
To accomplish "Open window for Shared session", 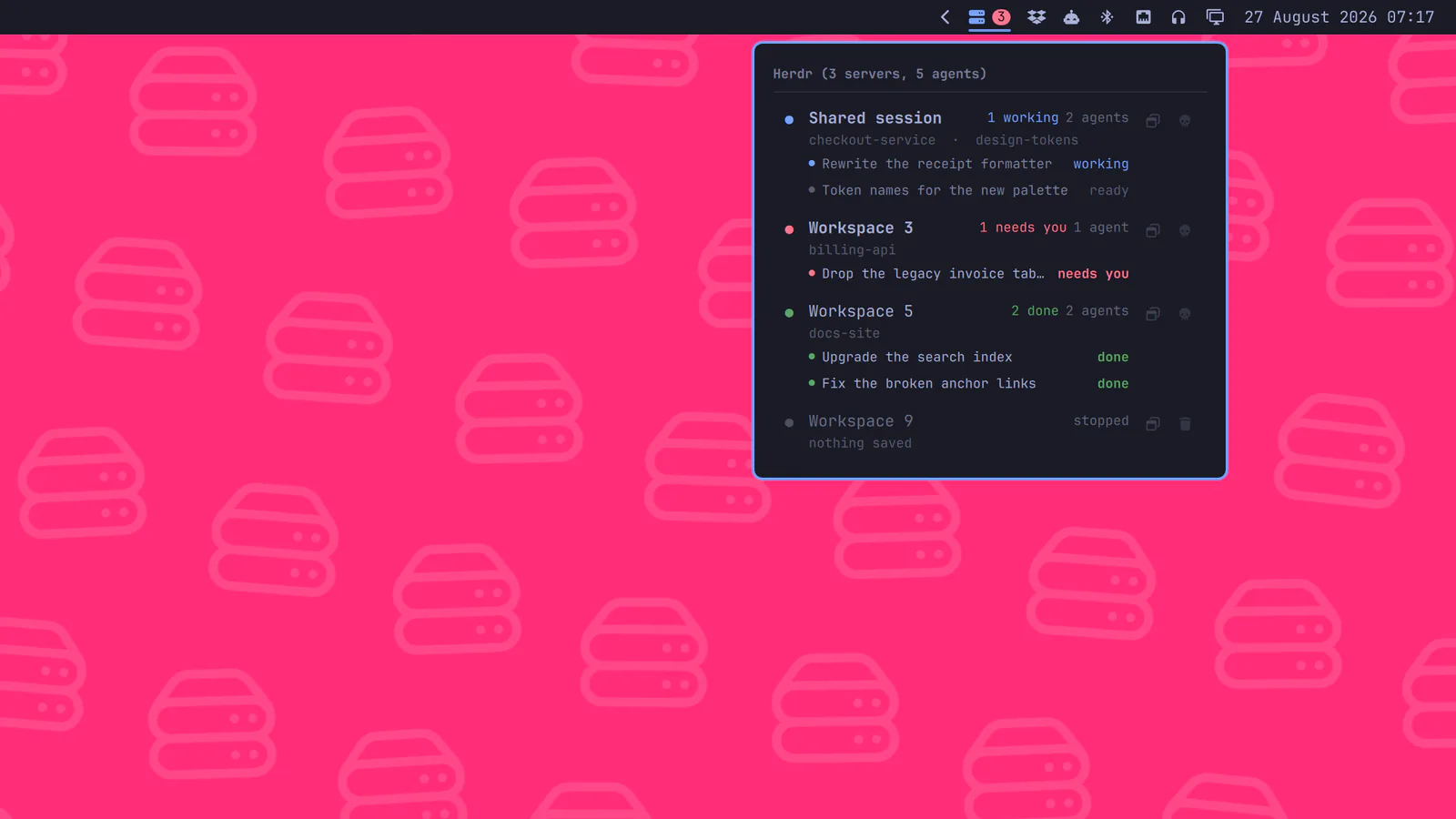I will coord(1153,120).
